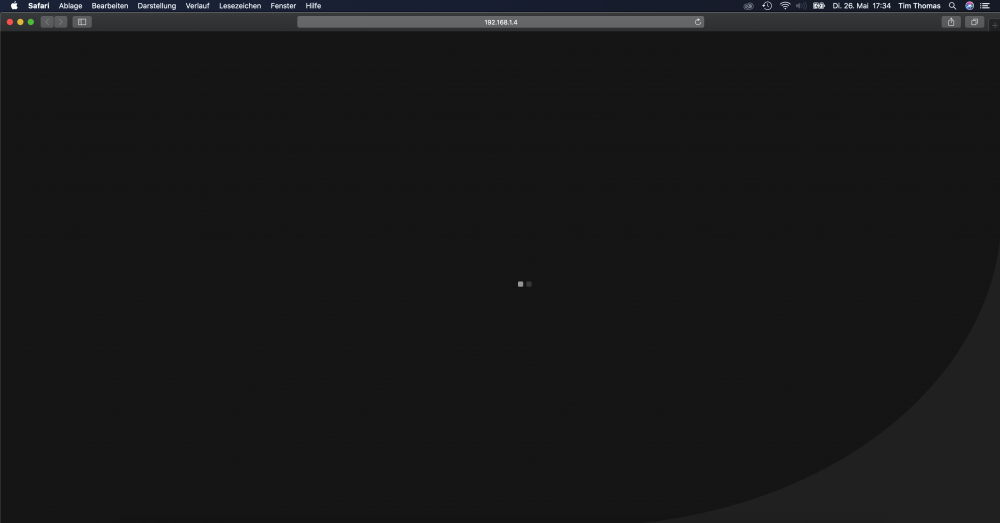The image size is (1000, 523).
Task: Open the Tim Thomas user menu
Action: pyautogui.click(x=919, y=6)
